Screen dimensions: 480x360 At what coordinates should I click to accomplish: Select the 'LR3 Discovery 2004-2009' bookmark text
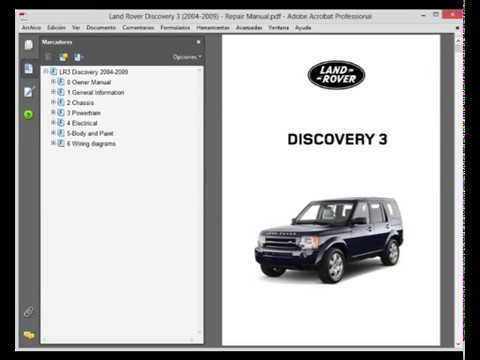click(93, 72)
